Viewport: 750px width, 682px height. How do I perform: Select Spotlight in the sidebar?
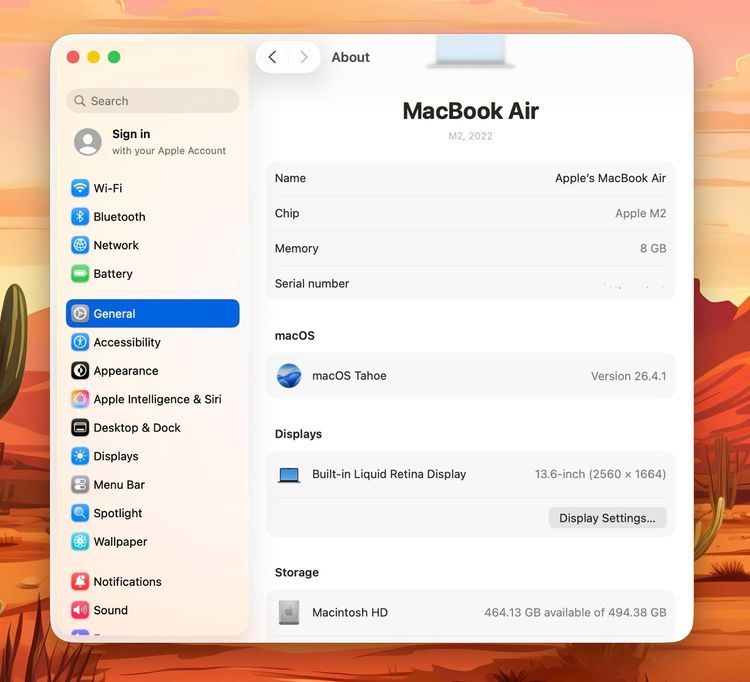tap(153, 513)
